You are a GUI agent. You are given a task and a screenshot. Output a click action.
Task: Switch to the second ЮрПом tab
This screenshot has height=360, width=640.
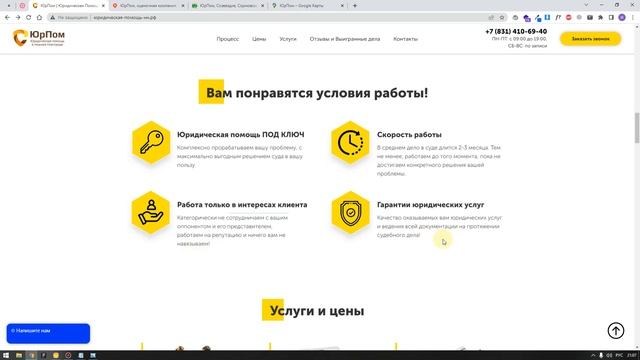[148, 6]
